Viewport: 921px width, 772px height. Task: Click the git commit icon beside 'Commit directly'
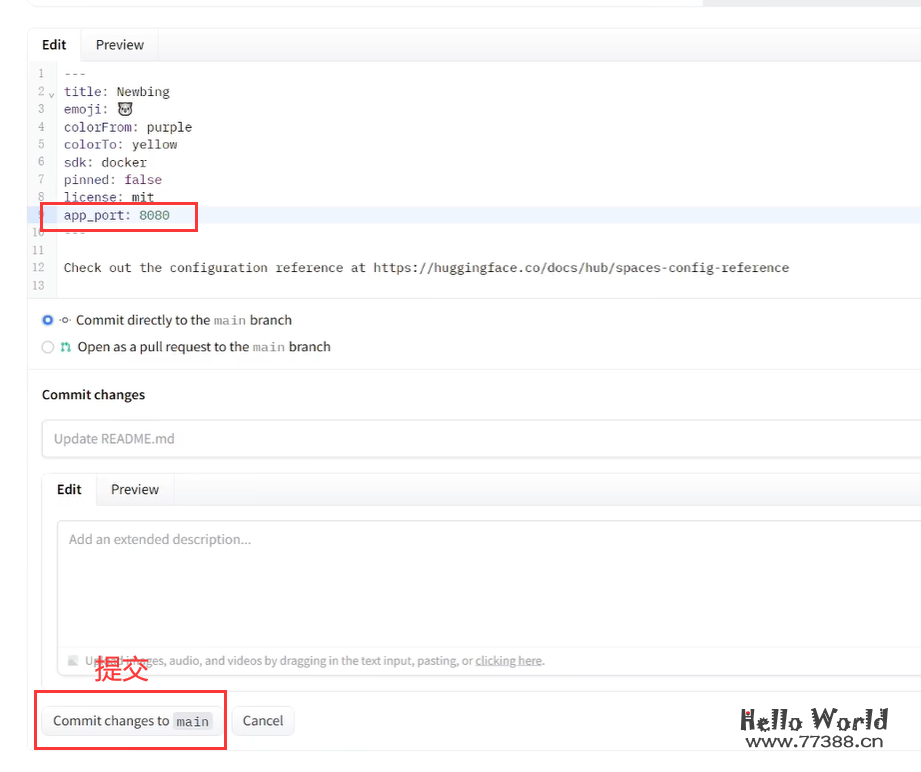[65, 321]
